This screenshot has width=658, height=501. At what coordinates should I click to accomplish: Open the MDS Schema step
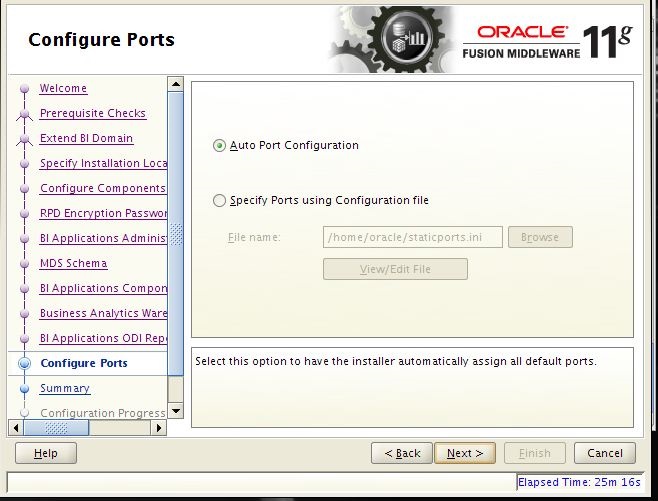click(73, 264)
